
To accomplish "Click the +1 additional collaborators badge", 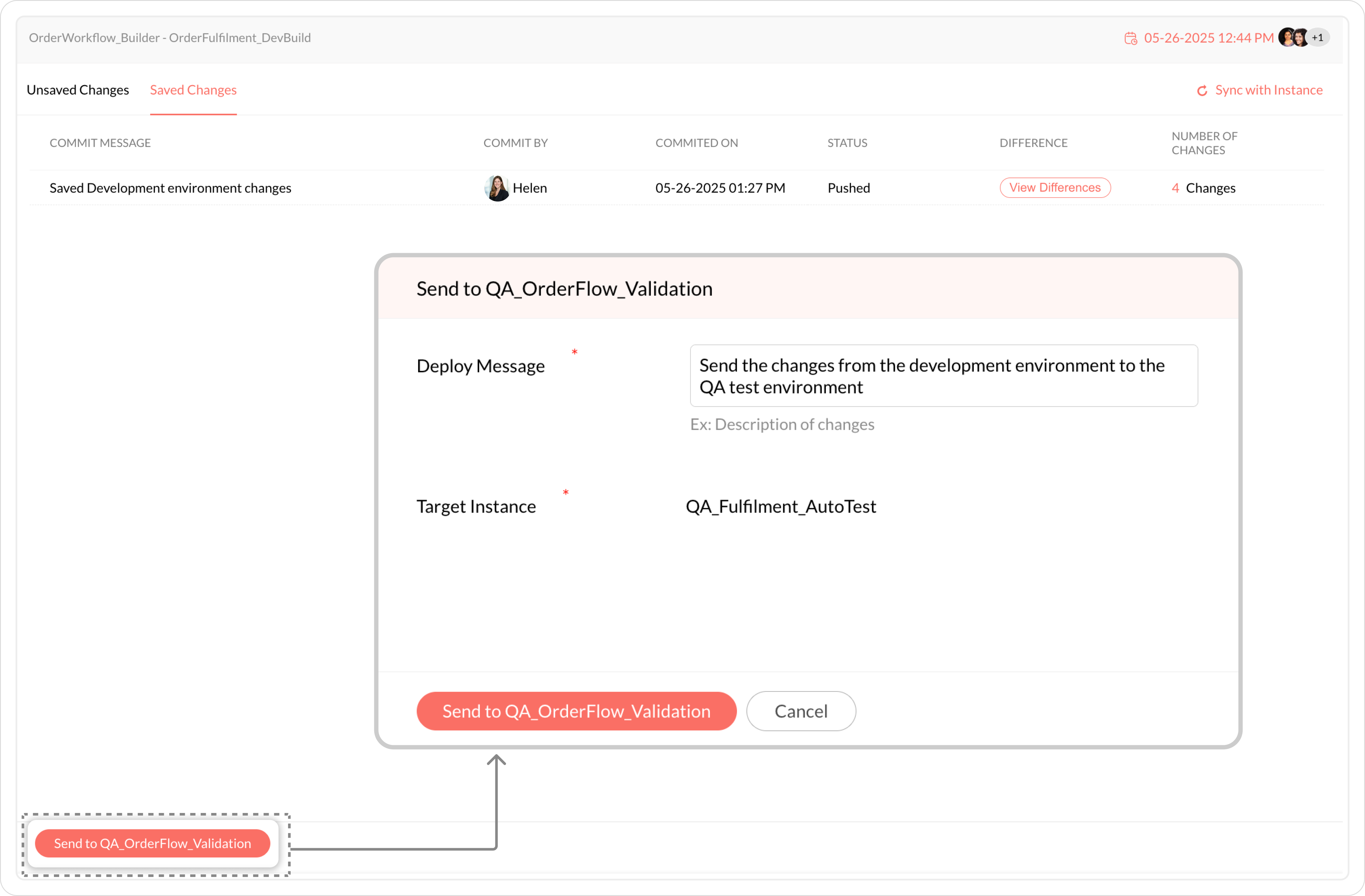I will click(1318, 38).
